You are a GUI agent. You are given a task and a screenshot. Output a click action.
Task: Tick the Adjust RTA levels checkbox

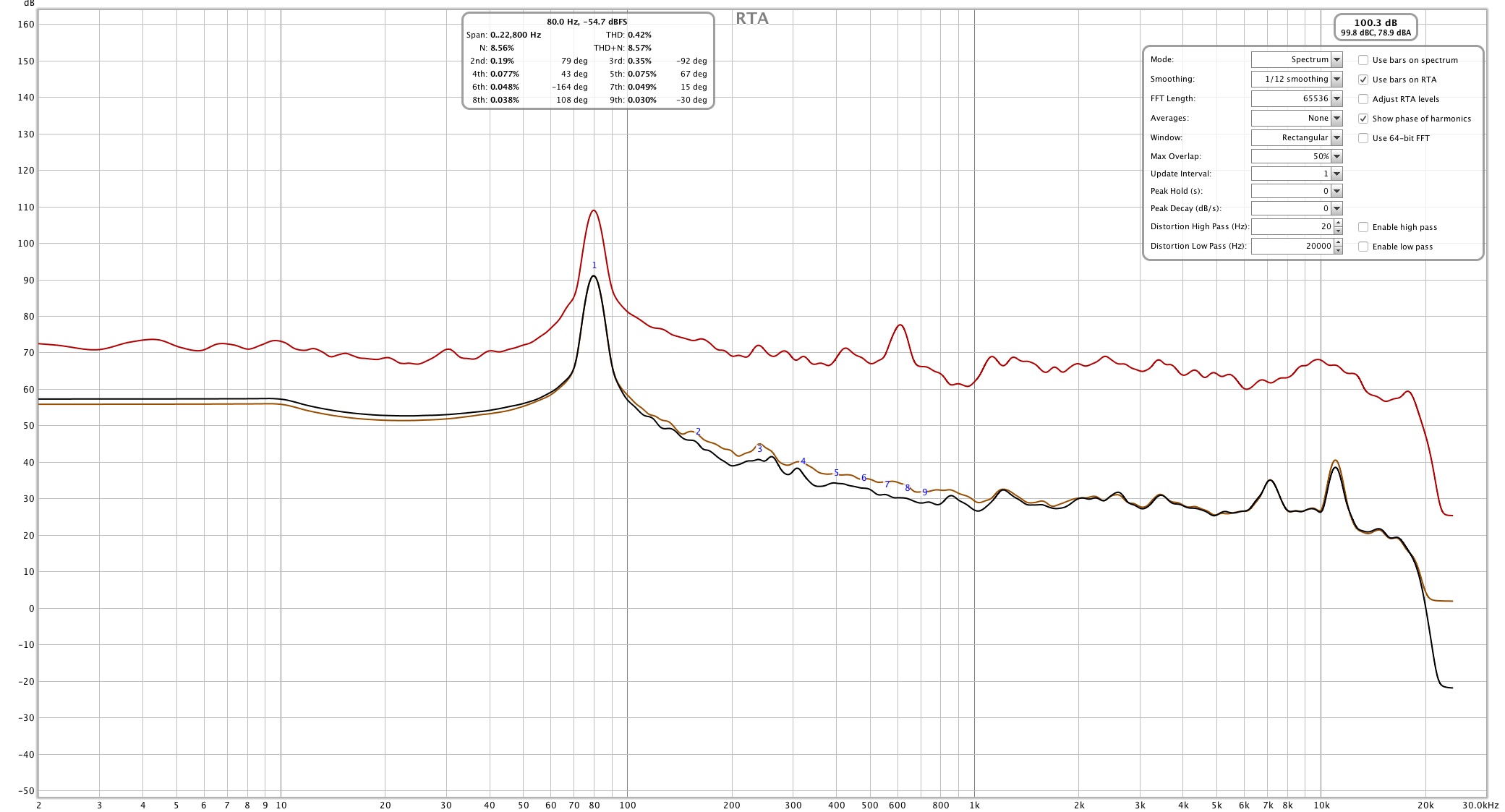click(1363, 99)
